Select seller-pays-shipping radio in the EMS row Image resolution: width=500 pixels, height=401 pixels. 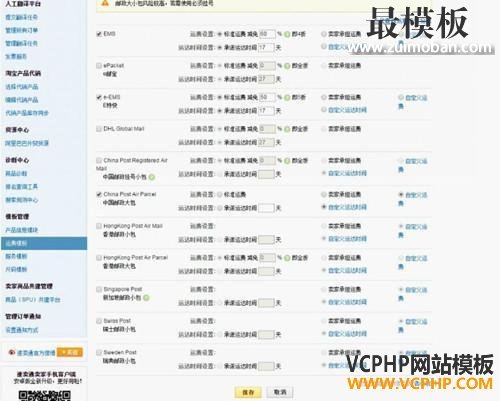pyautogui.click(x=324, y=34)
